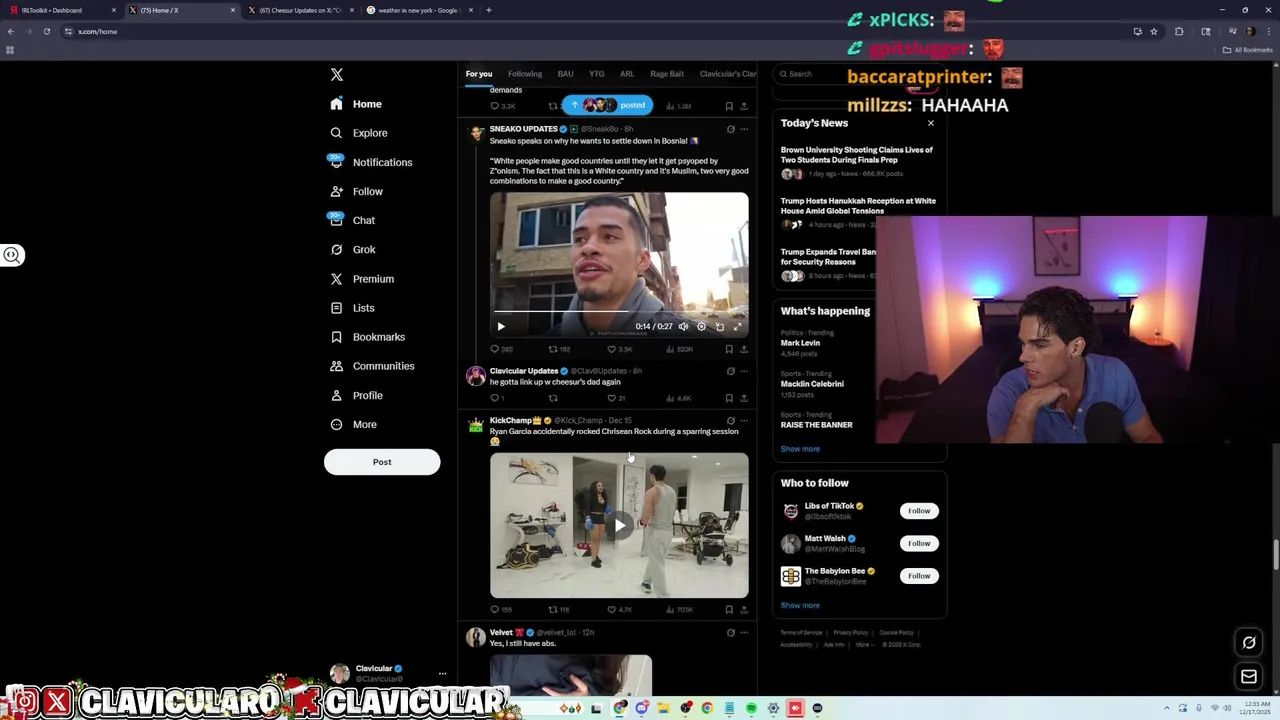Reply to the SNEAKO UPDATES post

tap(494, 349)
